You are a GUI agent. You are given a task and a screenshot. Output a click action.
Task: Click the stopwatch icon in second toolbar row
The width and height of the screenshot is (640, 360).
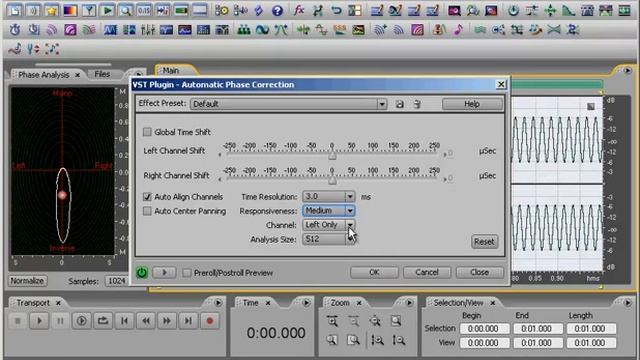[x=15, y=29]
